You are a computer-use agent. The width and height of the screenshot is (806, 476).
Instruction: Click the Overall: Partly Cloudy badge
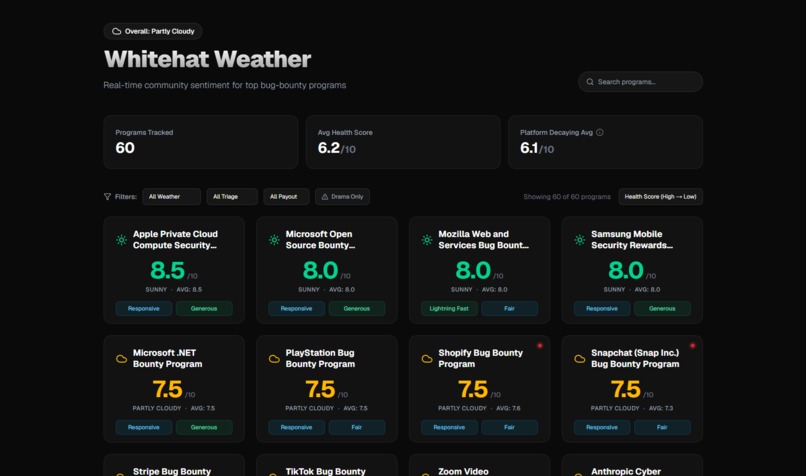pos(153,31)
